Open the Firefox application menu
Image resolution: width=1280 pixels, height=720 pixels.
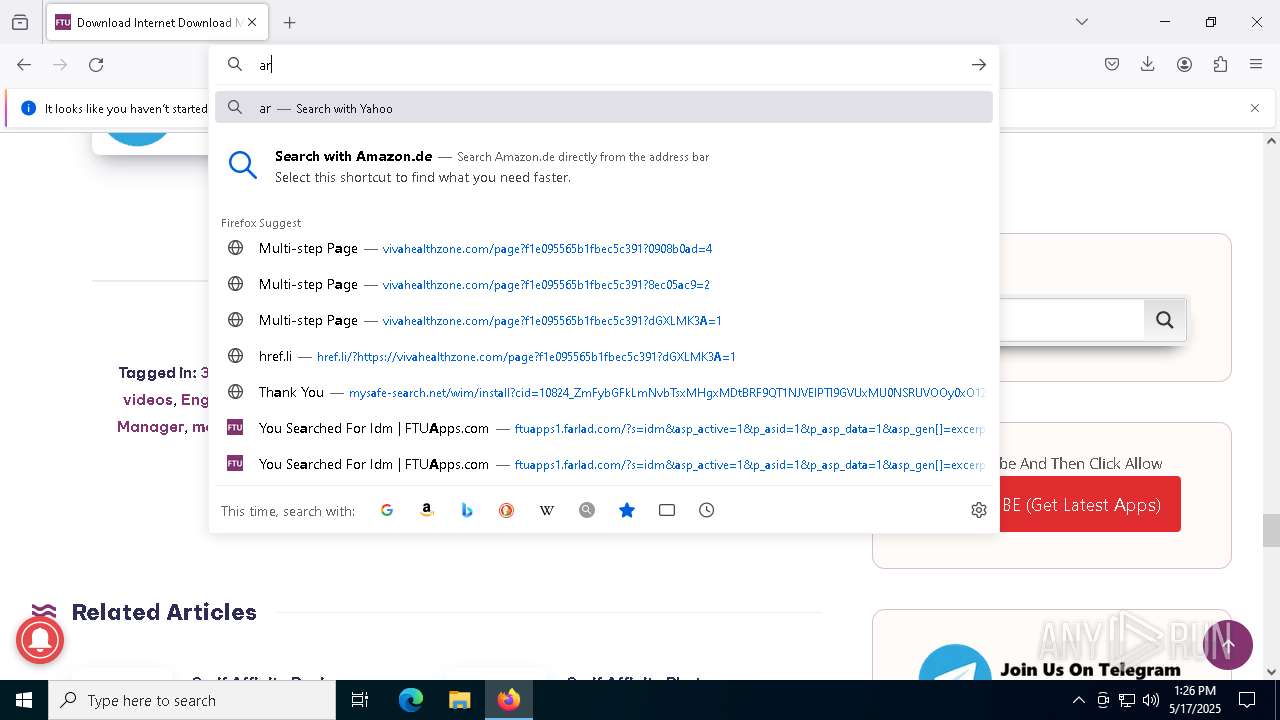[x=1256, y=64]
